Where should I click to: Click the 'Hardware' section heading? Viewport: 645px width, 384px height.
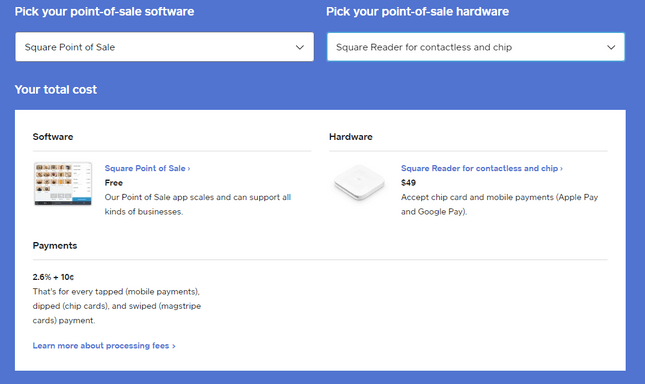click(350, 137)
